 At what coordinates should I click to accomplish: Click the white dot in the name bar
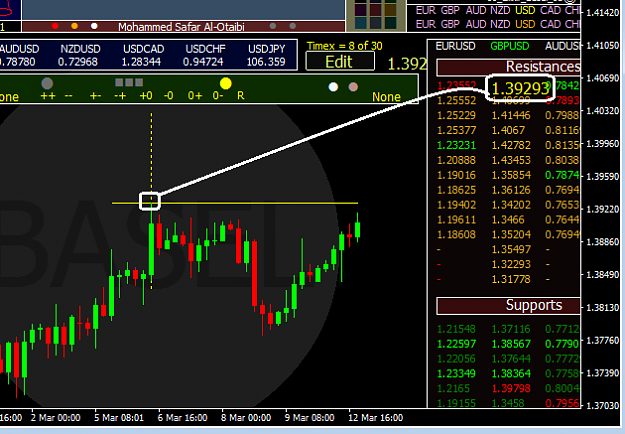pyautogui.click(x=94, y=26)
